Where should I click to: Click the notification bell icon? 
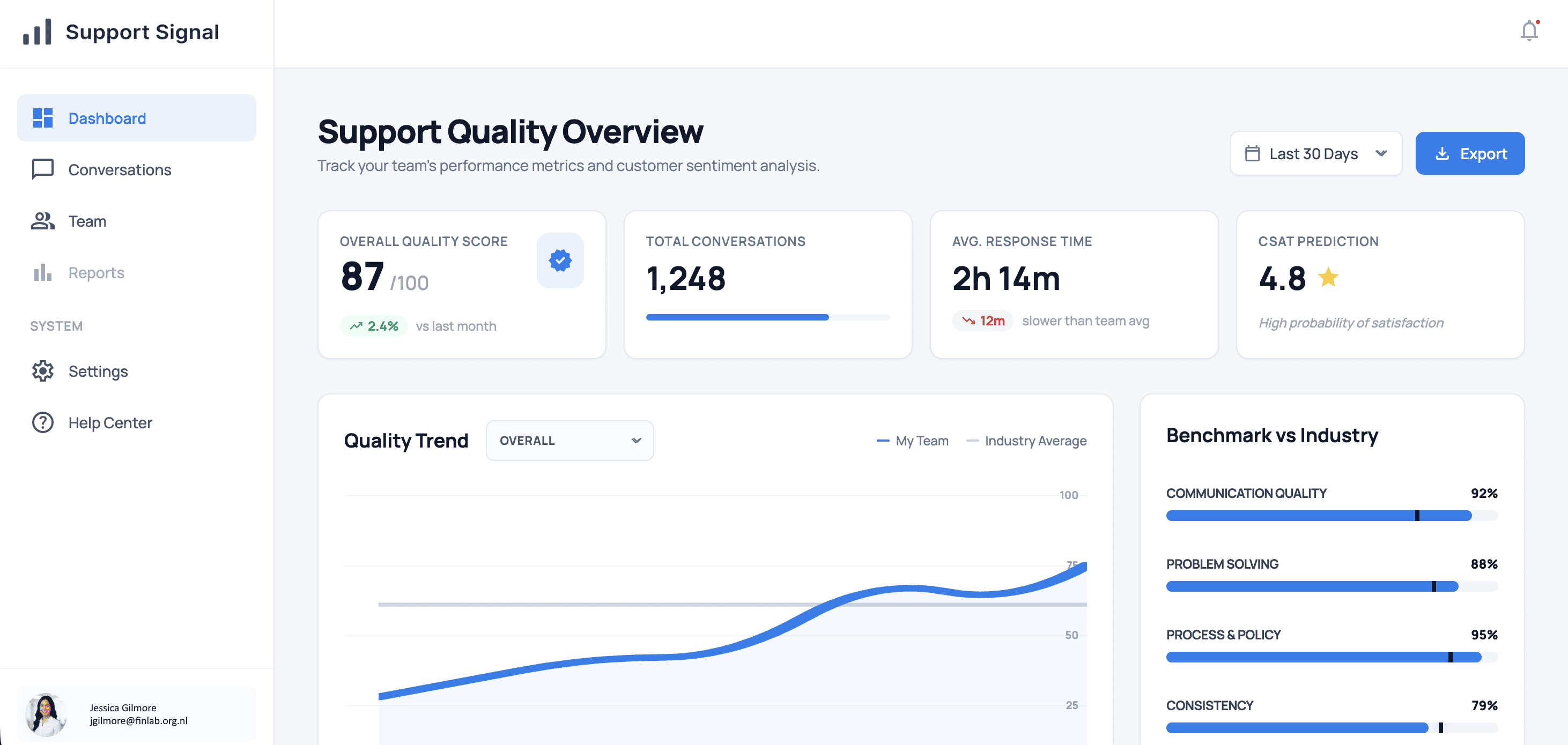1528,31
